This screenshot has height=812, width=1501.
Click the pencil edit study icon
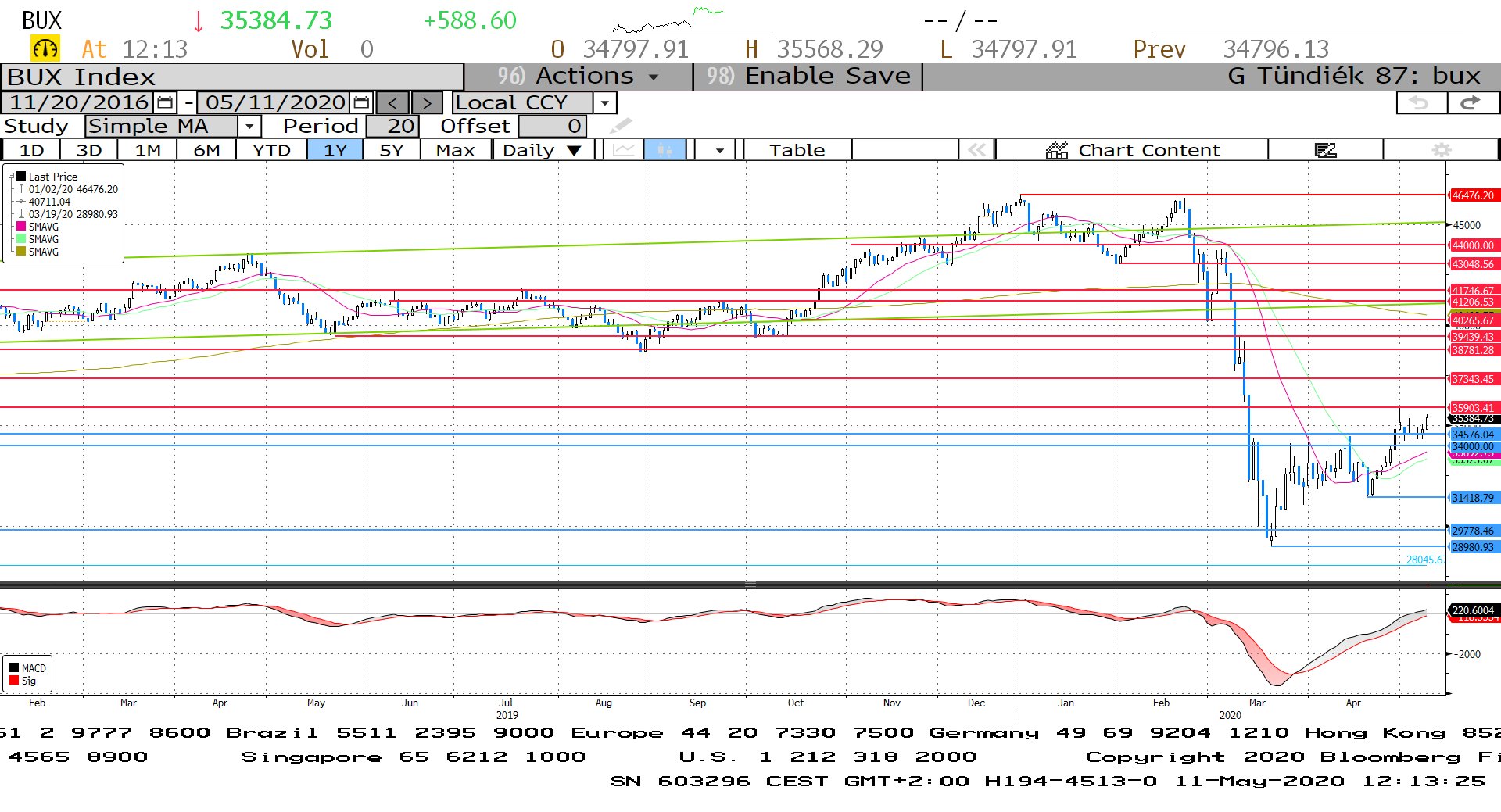tap(621, 126)
